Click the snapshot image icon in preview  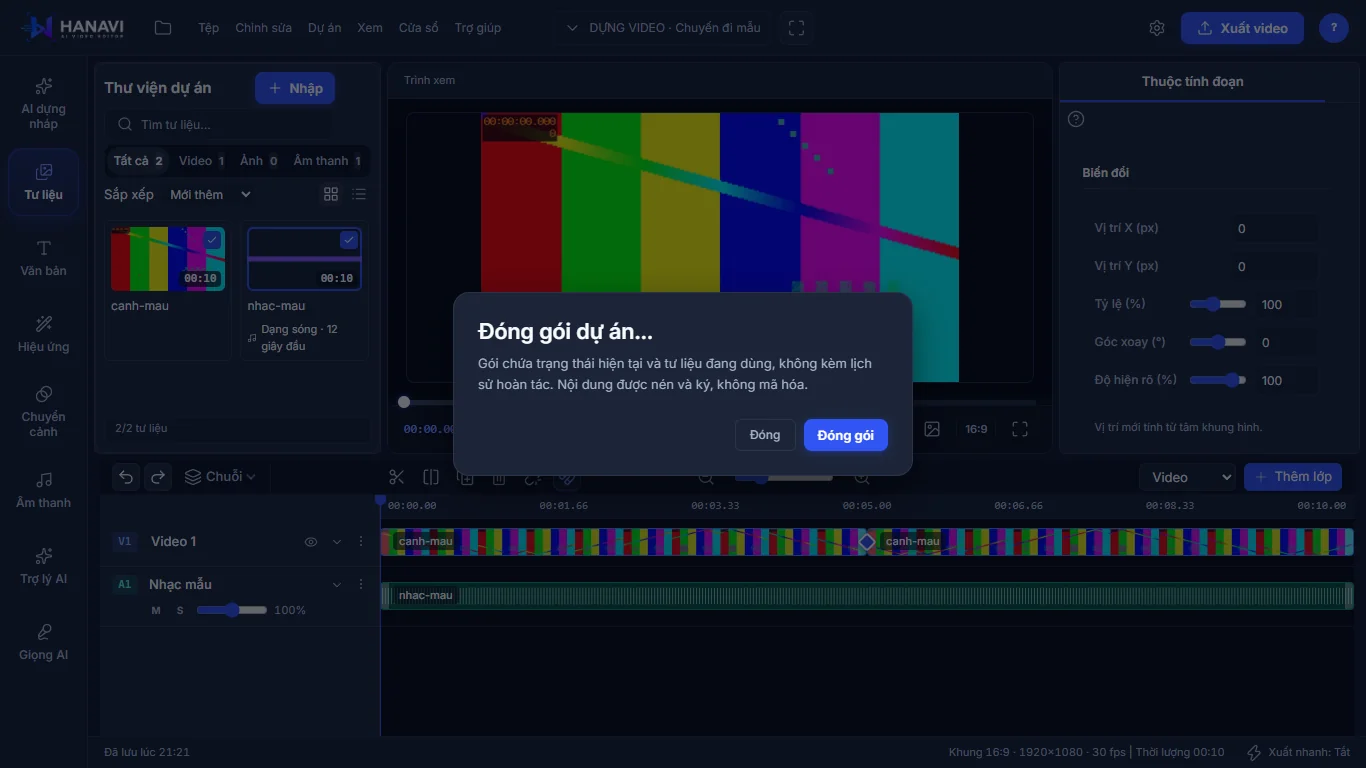pyautogui.click(x=932, y=429)
